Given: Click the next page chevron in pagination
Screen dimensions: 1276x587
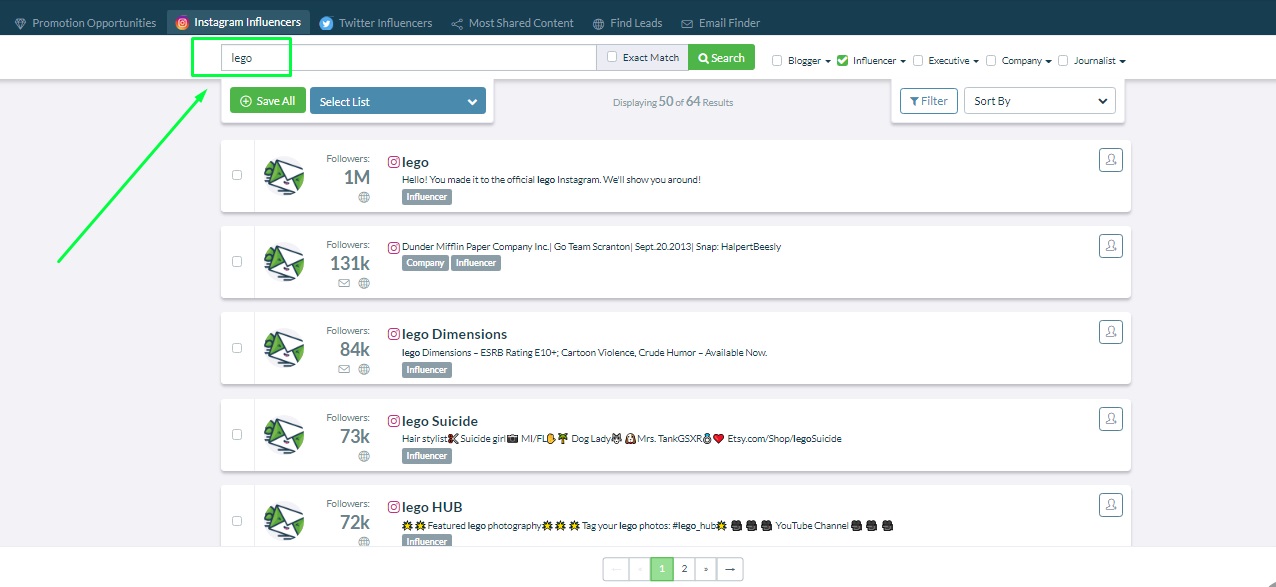Looking at the screenshot, I should pyautogui.click(x=707, y=569).
